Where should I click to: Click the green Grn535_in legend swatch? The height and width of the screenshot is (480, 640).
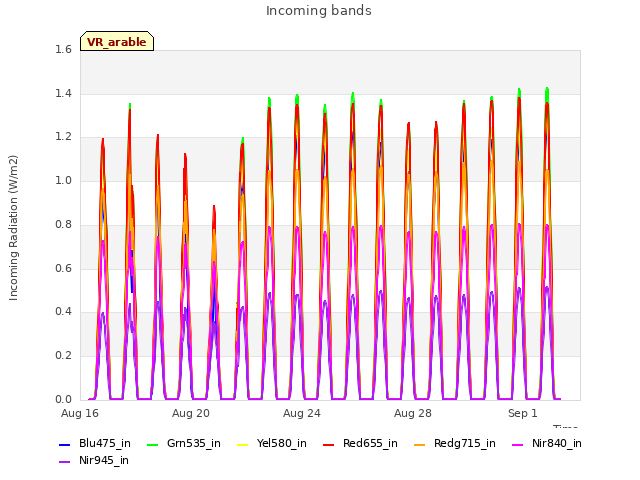tap(152, 444)
